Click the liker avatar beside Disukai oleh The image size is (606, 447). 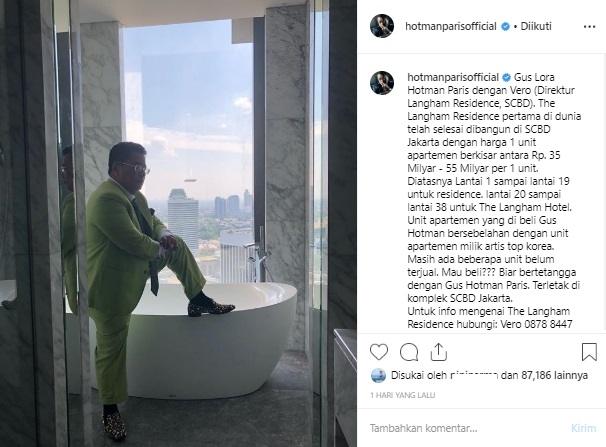(x=378, y=375)
